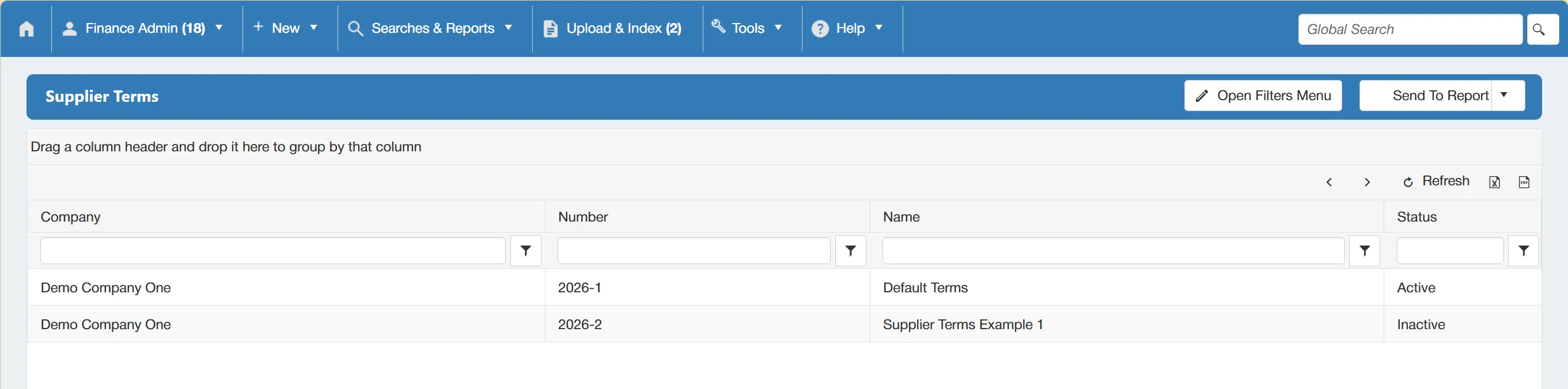Click Open Filters Menu button
Viewport: 1568px width, 389px height.
pos(1263,96)
